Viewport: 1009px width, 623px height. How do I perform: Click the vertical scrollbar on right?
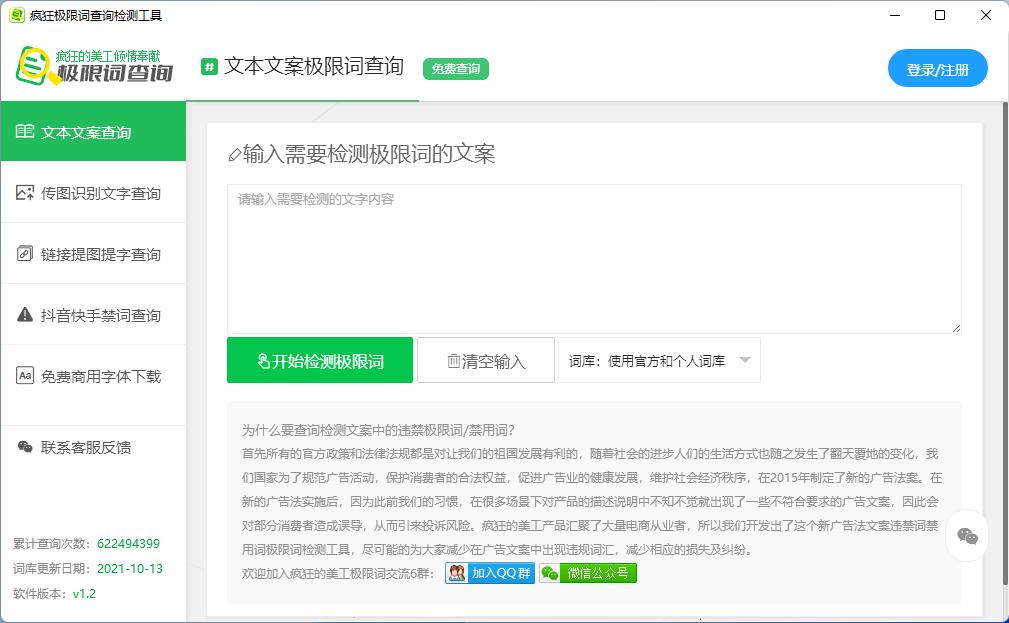1005,344
